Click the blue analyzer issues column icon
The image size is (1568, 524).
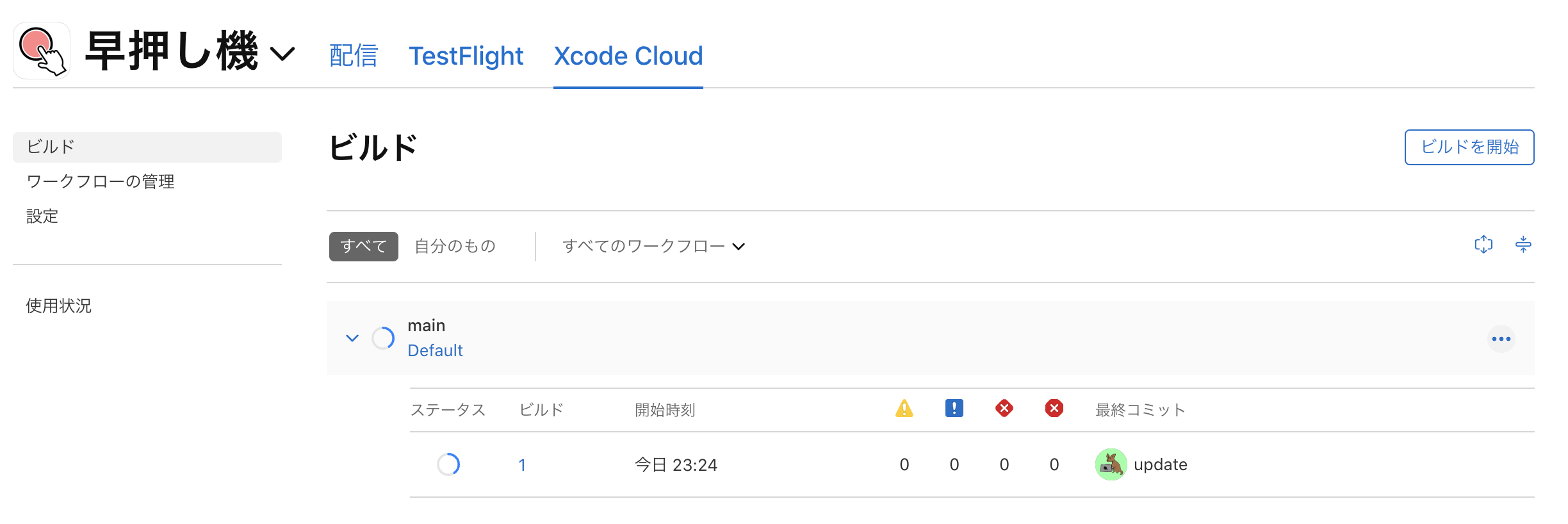954,409
